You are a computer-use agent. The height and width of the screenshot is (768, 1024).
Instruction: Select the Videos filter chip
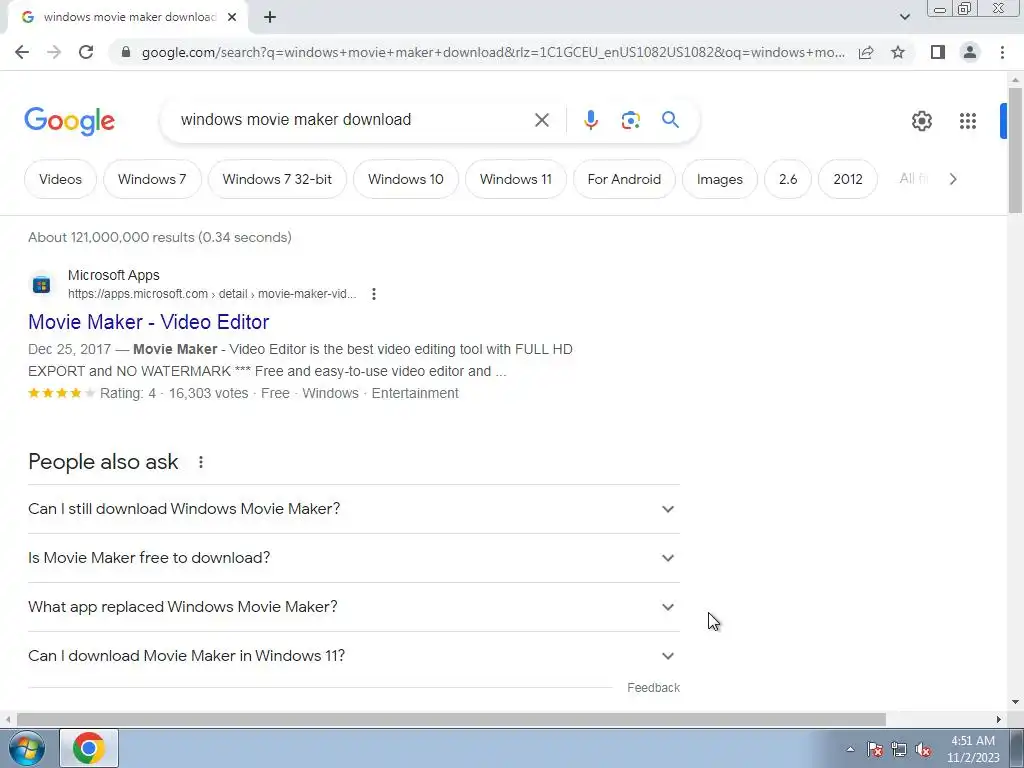tap(60, 179)
